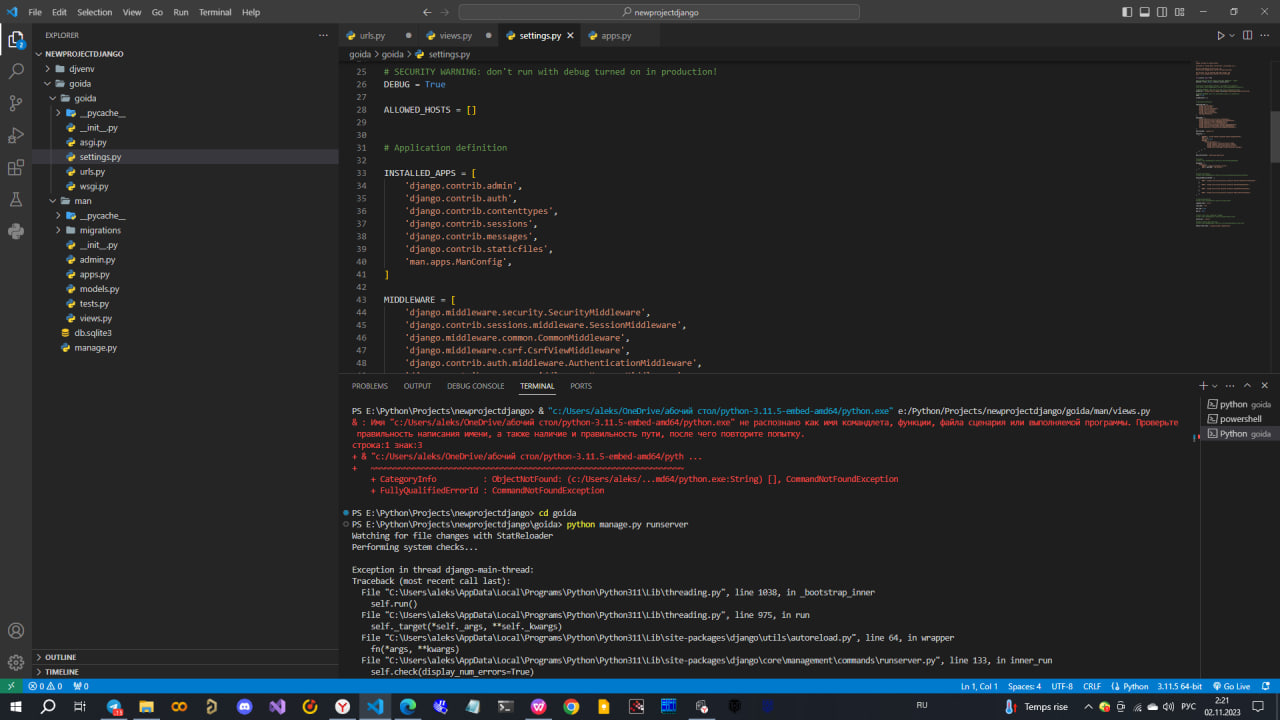Expand the djvenv folder
1280x720 pixels.
[185, 69]
